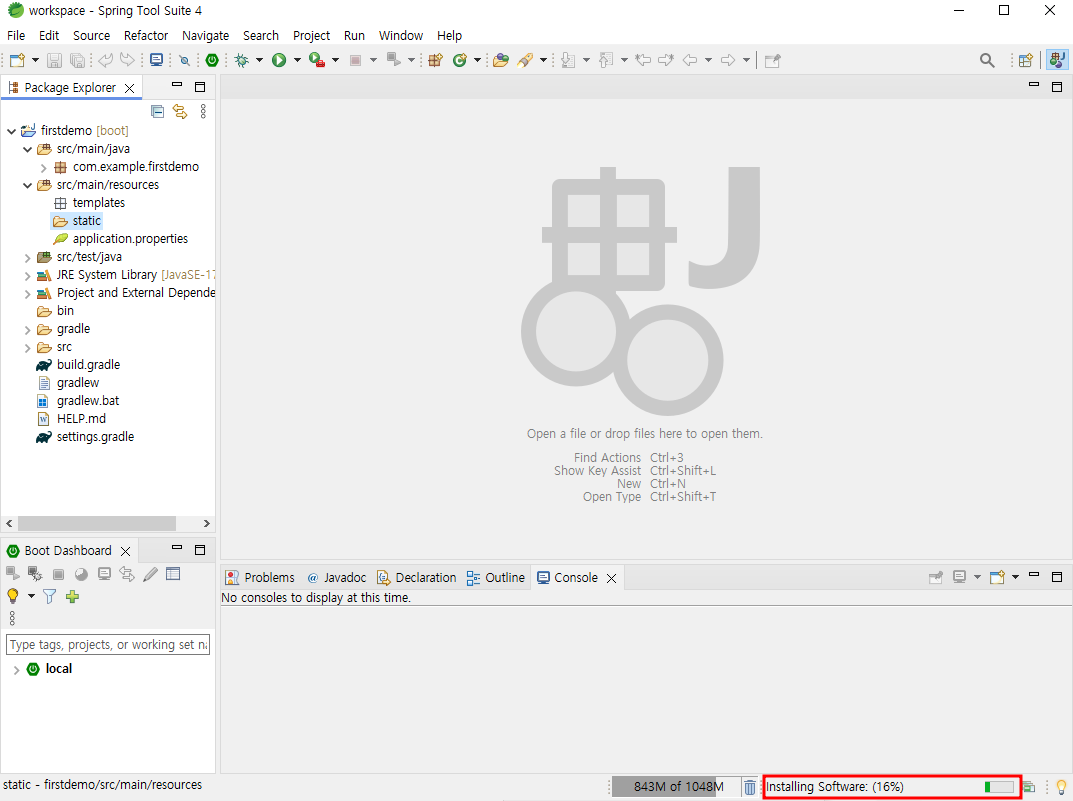The image size is (1073, 801).
Task: Click the green Run play icon
Action: click(x=279, y=60)
